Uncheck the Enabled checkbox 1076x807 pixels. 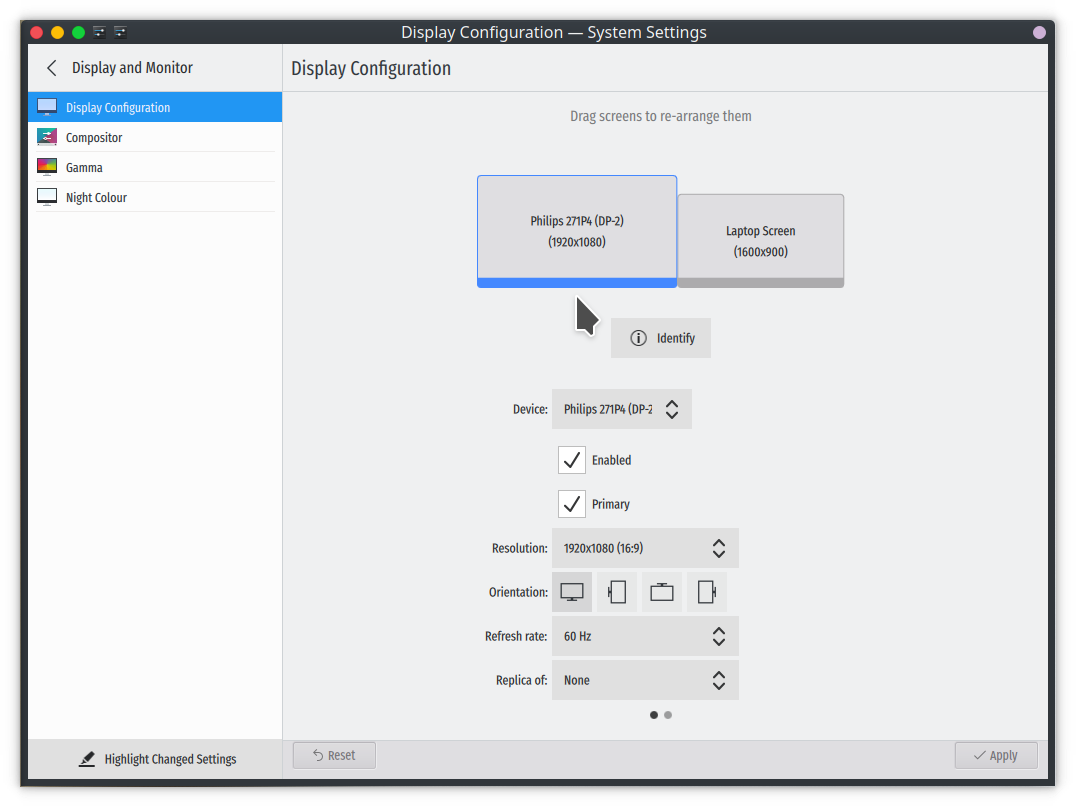point(572,460)
